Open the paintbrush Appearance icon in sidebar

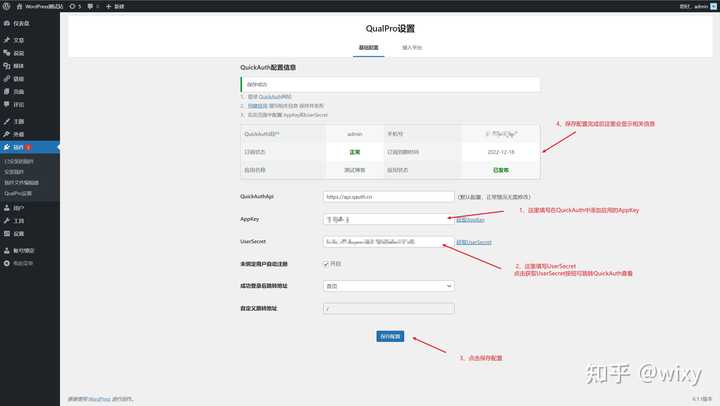[7, 121]
